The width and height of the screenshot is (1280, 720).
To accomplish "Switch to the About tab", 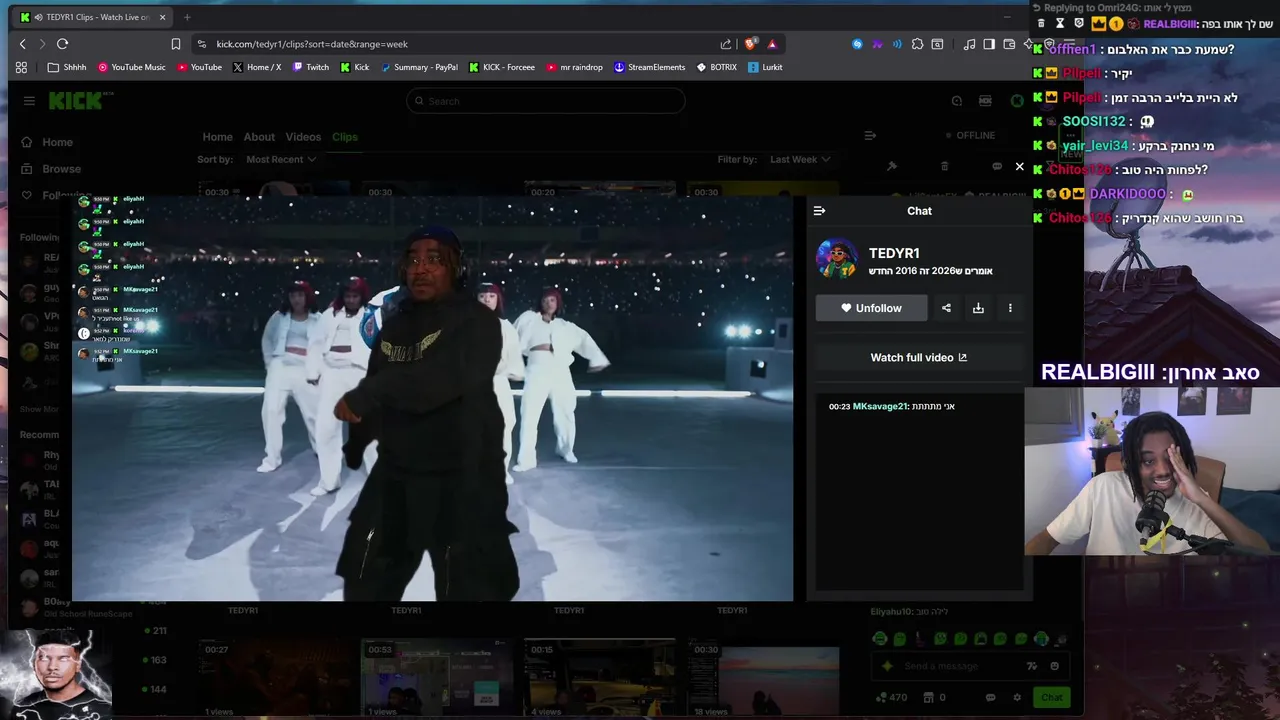I will coord(259,137).
